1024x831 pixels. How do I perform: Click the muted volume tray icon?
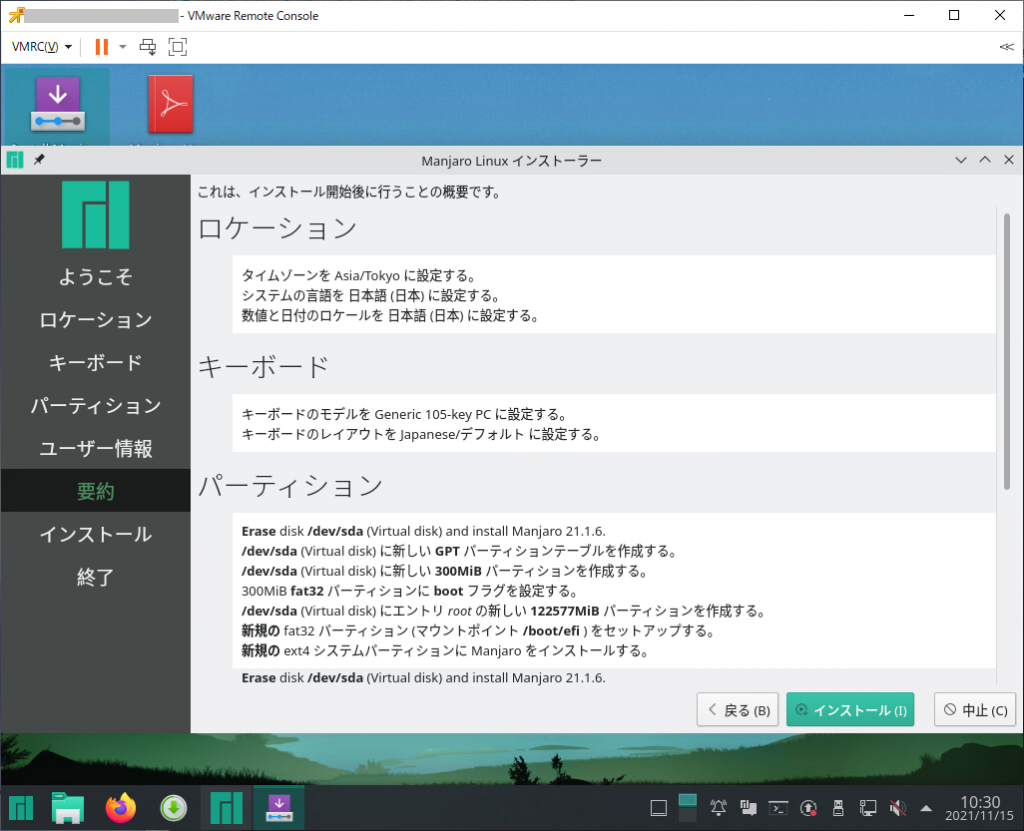pos(898,809)
